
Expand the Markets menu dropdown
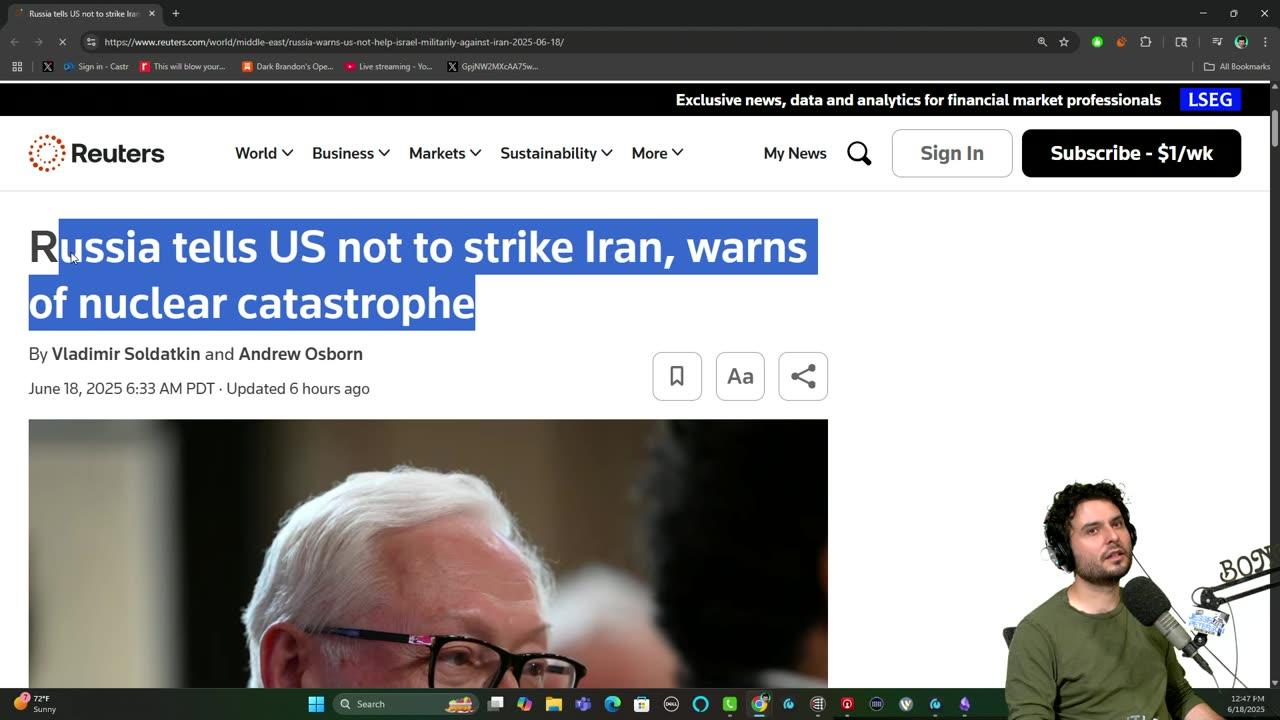tap(445, 153)
